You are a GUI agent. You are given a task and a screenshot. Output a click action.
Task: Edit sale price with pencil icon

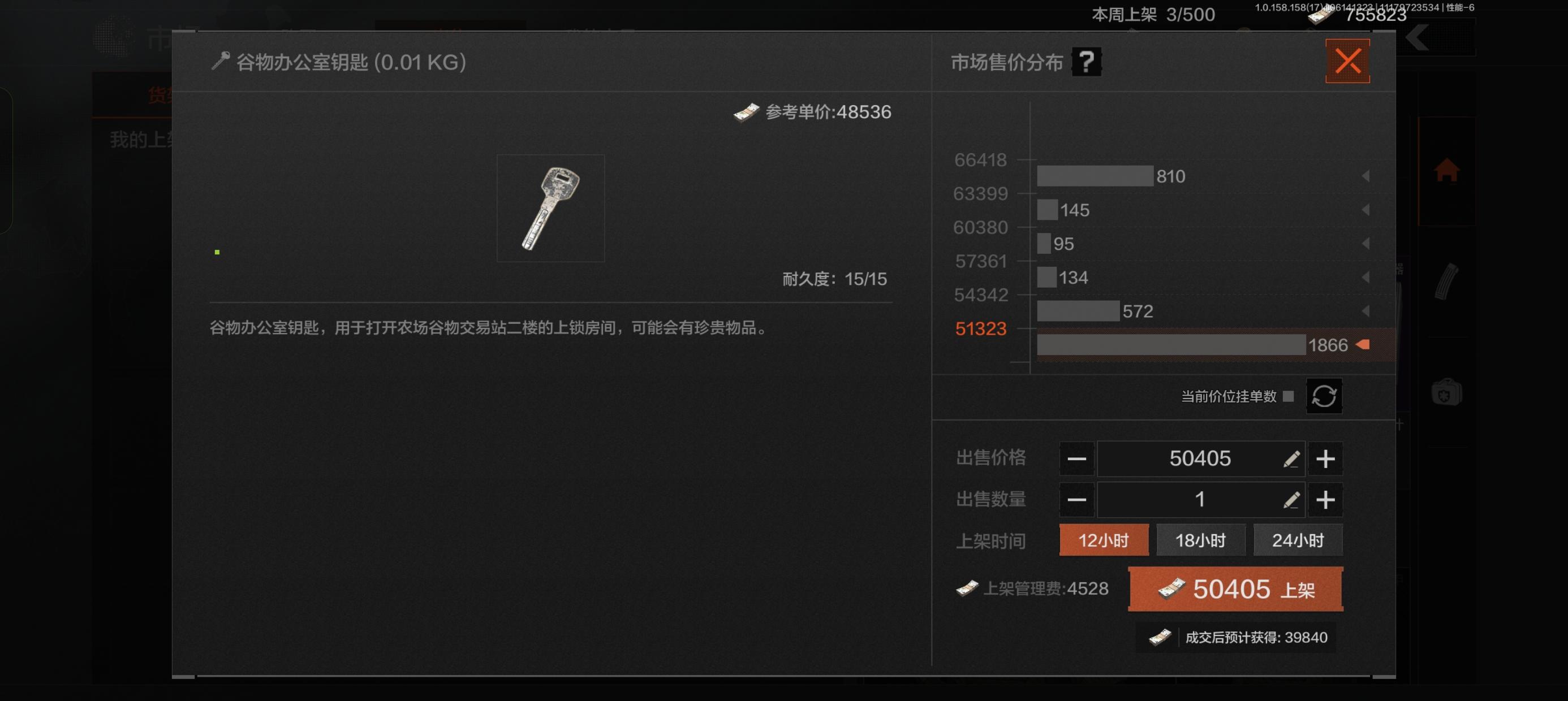tap(1291, 459)
